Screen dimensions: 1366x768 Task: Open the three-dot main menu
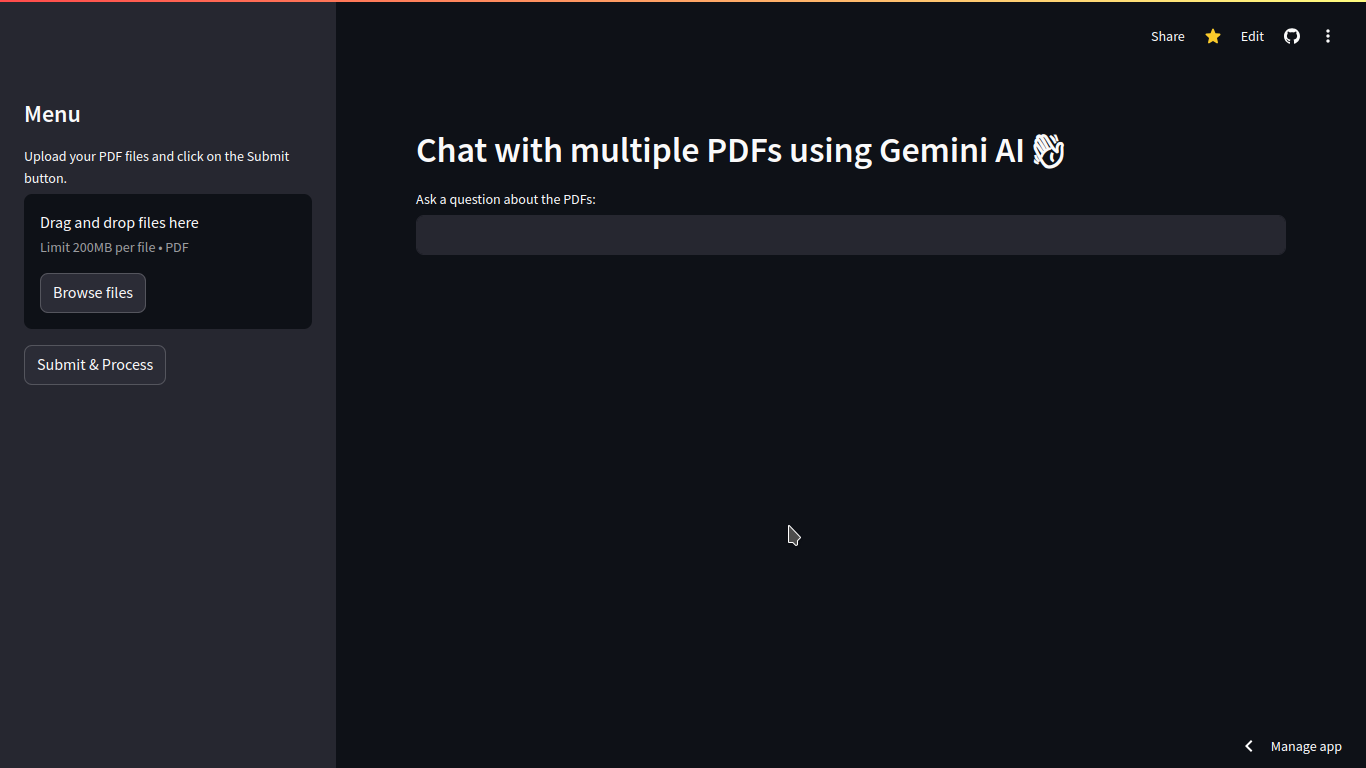click(x=1328, y=36)
